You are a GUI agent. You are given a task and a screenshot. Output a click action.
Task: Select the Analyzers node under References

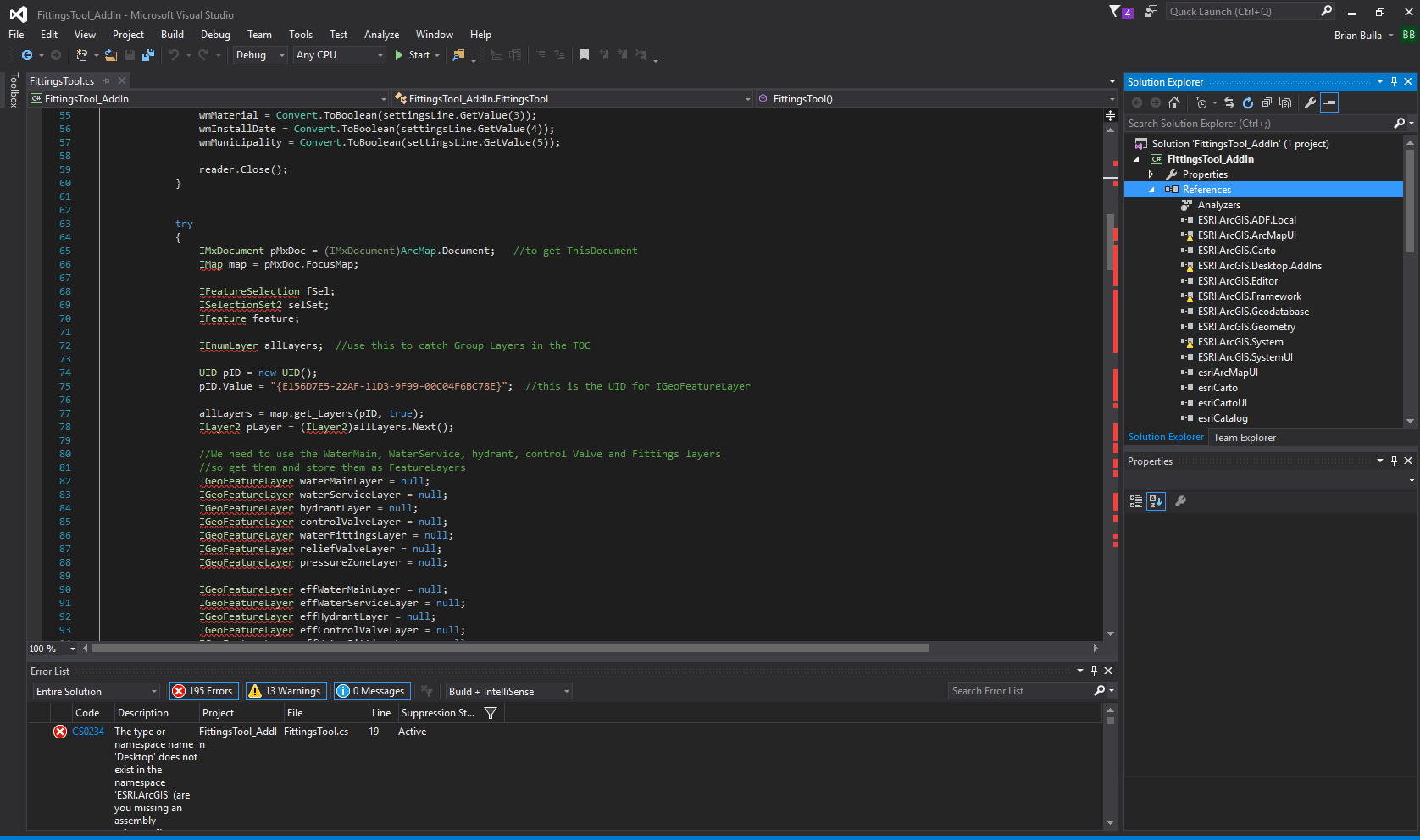[1218, 205]
